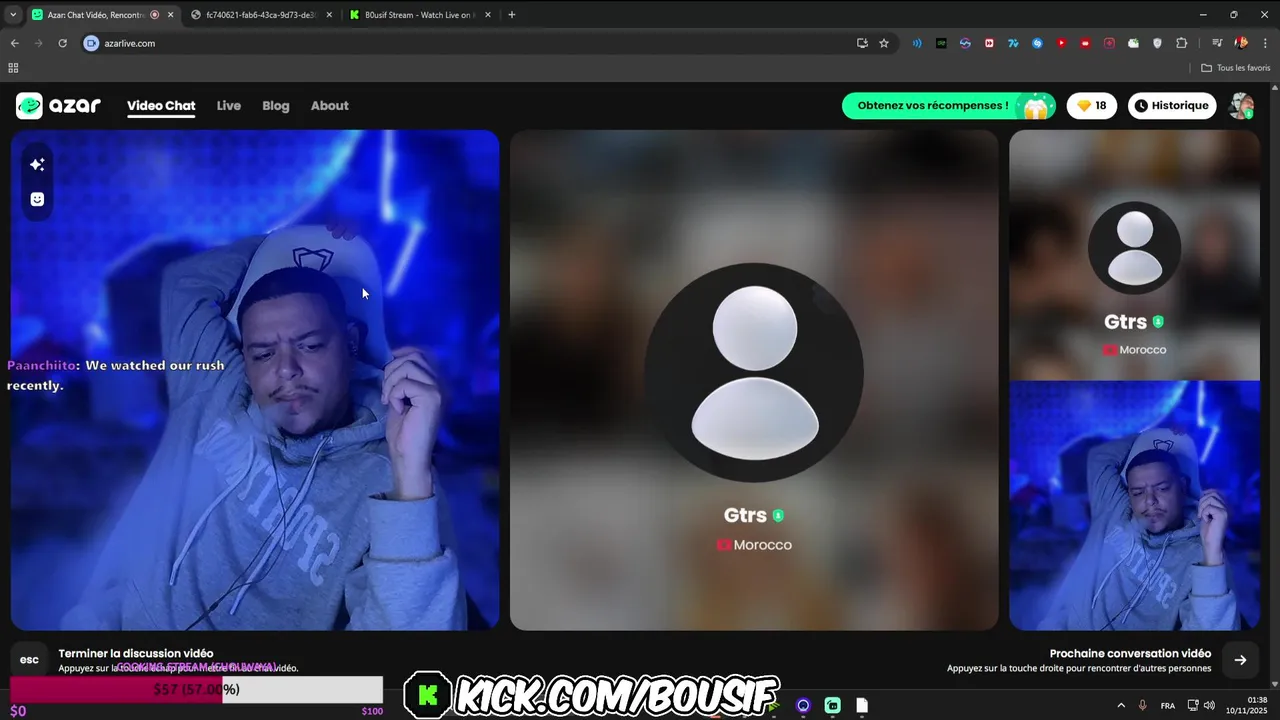Image resolution: width=1280 pixels, height=720 pixels.
Task: Click Terminer la discussion vidéo text
Action: coord(136,653)
